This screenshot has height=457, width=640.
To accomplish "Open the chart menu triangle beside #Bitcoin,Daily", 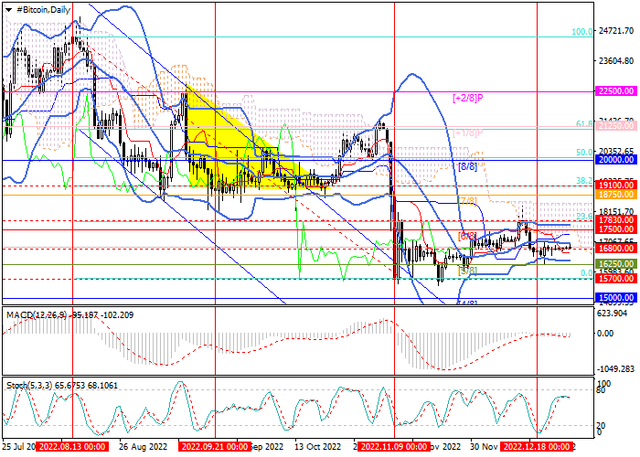I will (x=9, y=9).
